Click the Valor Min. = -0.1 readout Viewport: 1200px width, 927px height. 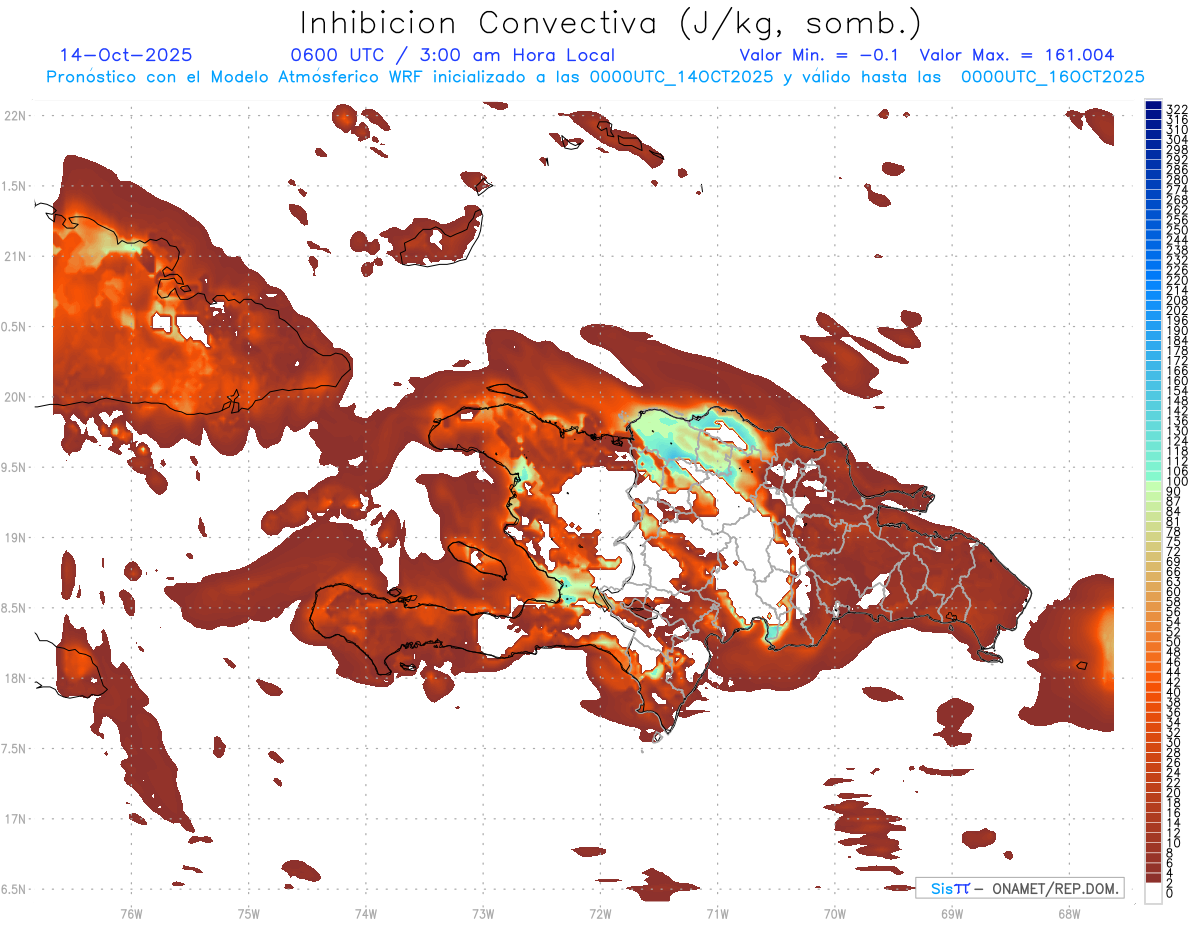821,55
